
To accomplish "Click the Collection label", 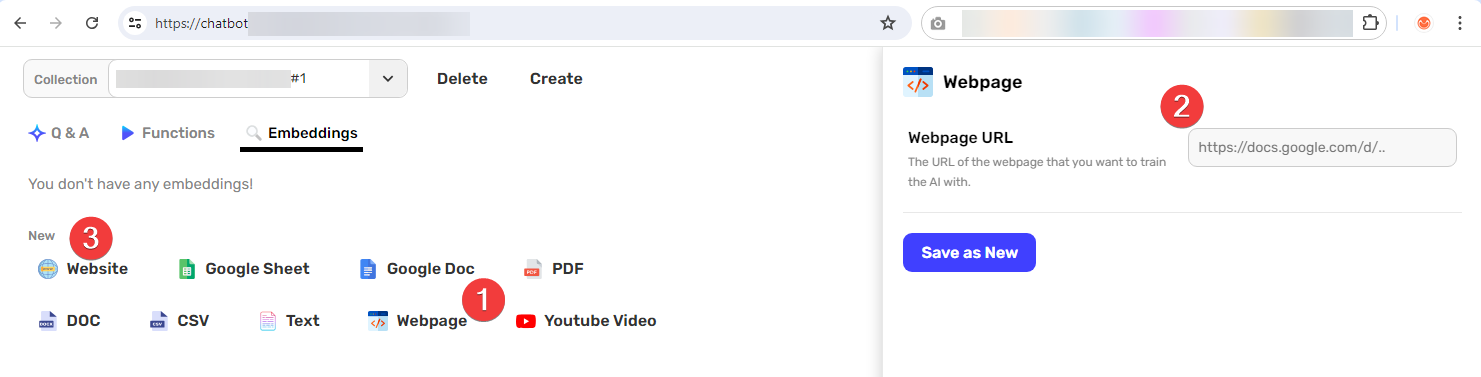I will coord(66,79).
